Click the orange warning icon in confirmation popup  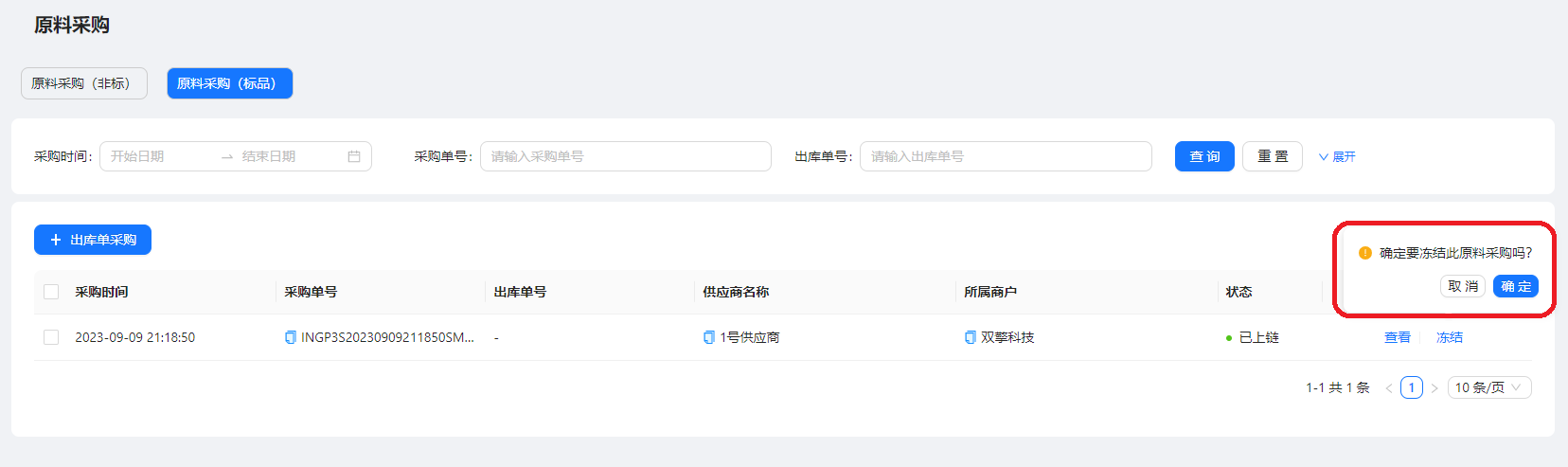click(1365, 253)
